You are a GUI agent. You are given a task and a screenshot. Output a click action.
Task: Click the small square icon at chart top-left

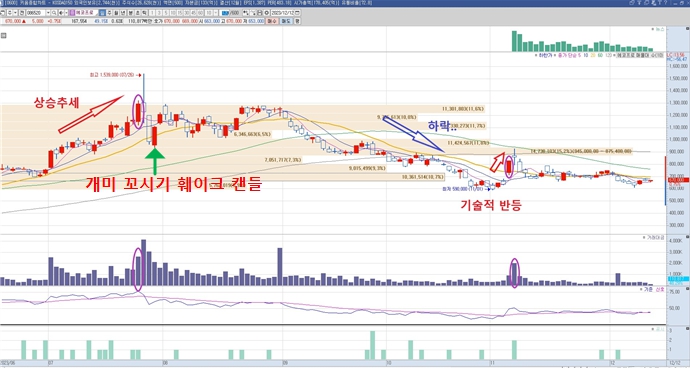4,35
